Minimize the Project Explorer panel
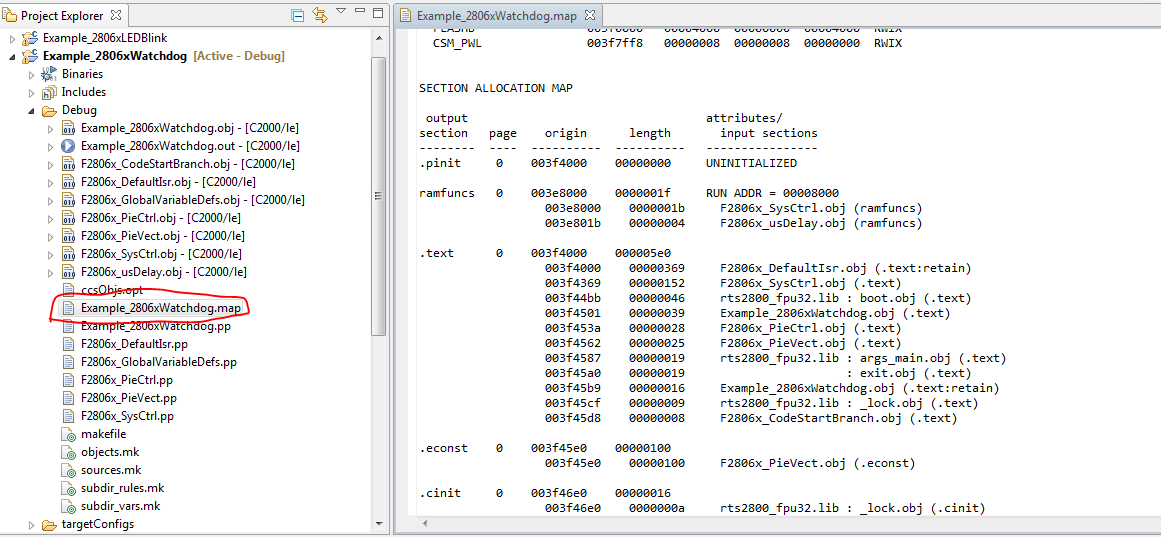Image resolution: width=1161 pixels, height=537 pixels. click(359, 13)
